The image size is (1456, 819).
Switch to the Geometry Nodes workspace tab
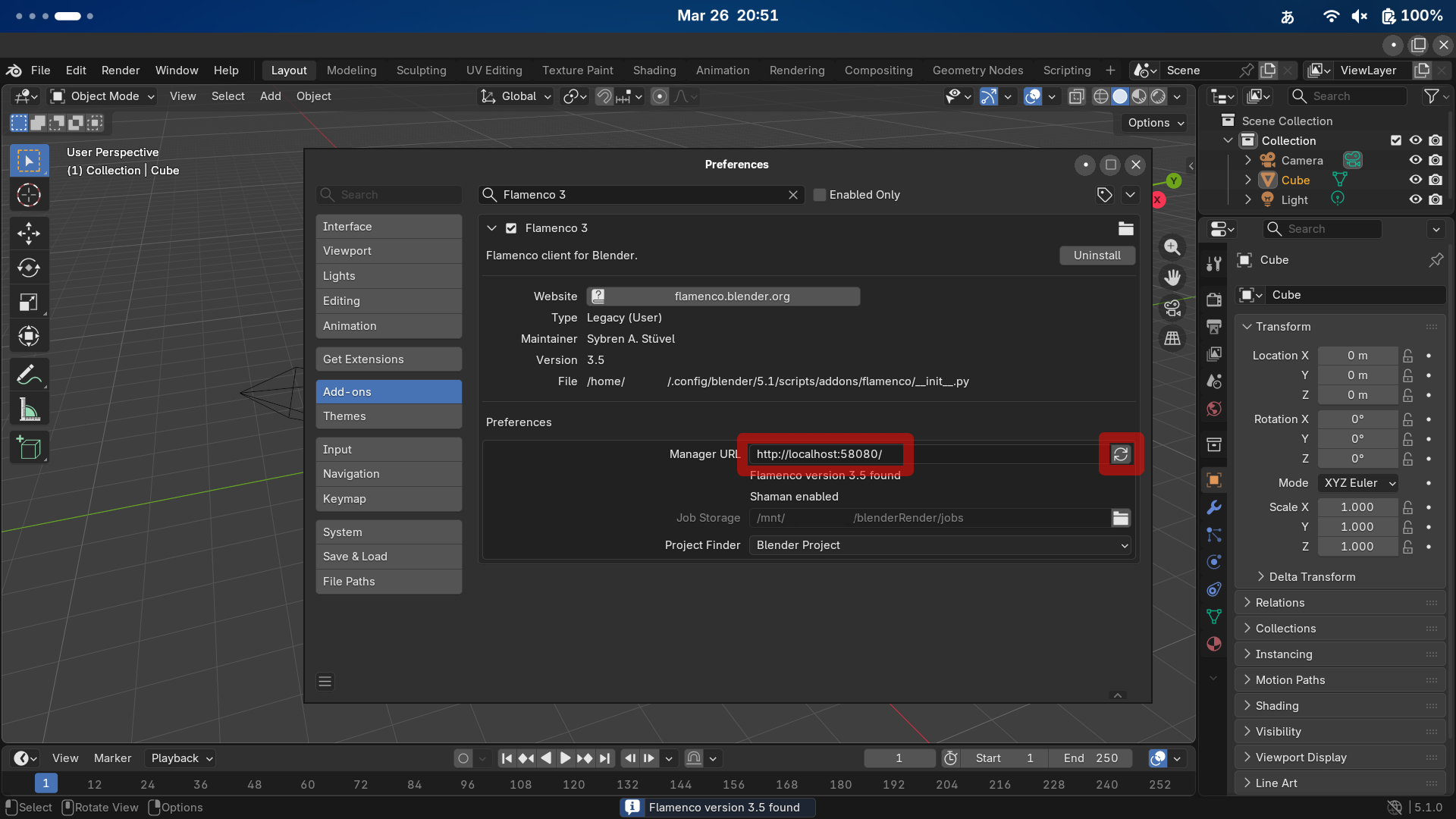(977, 71)
